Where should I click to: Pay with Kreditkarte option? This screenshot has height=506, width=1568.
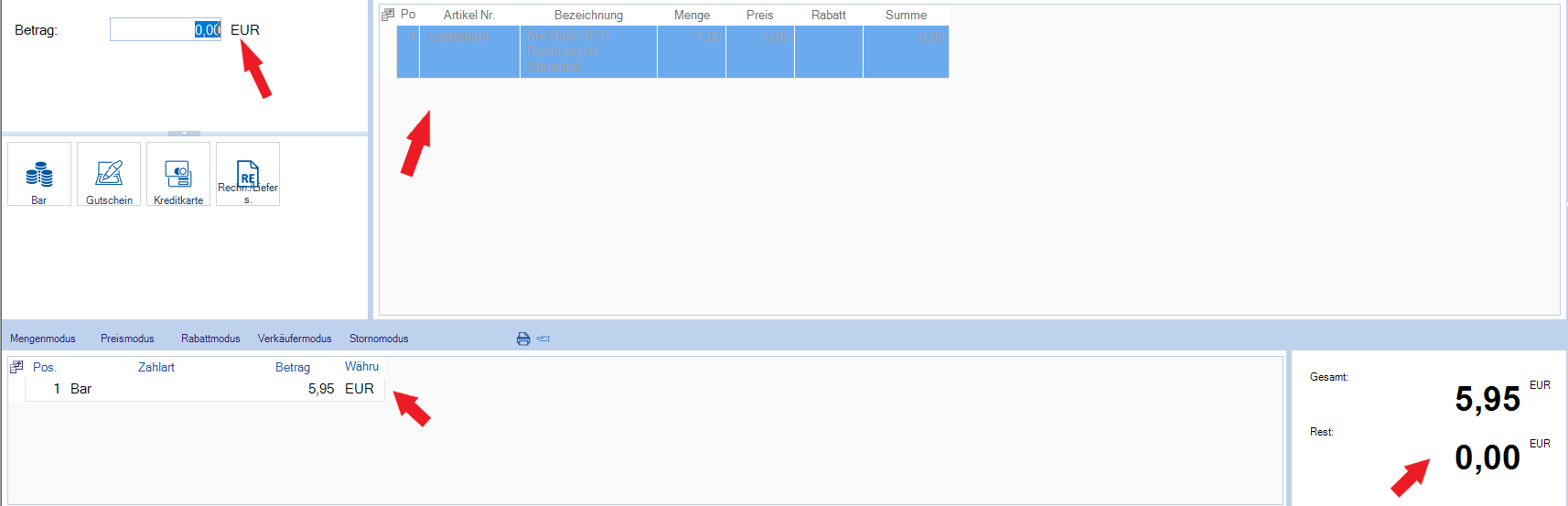[178, 174]
